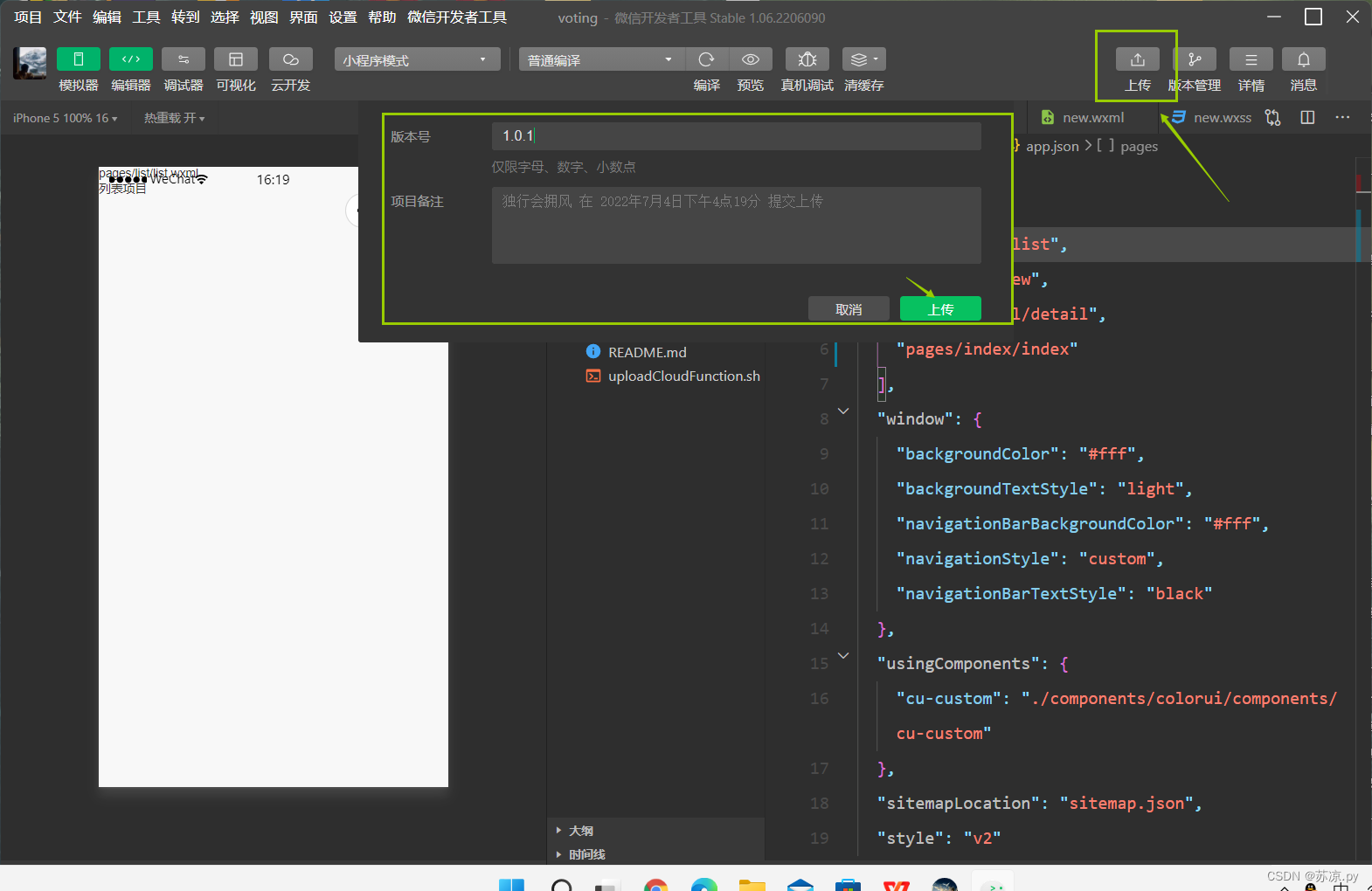Click the cancel (取消) button
1372x891 pixels.
(x=849, y=309)
